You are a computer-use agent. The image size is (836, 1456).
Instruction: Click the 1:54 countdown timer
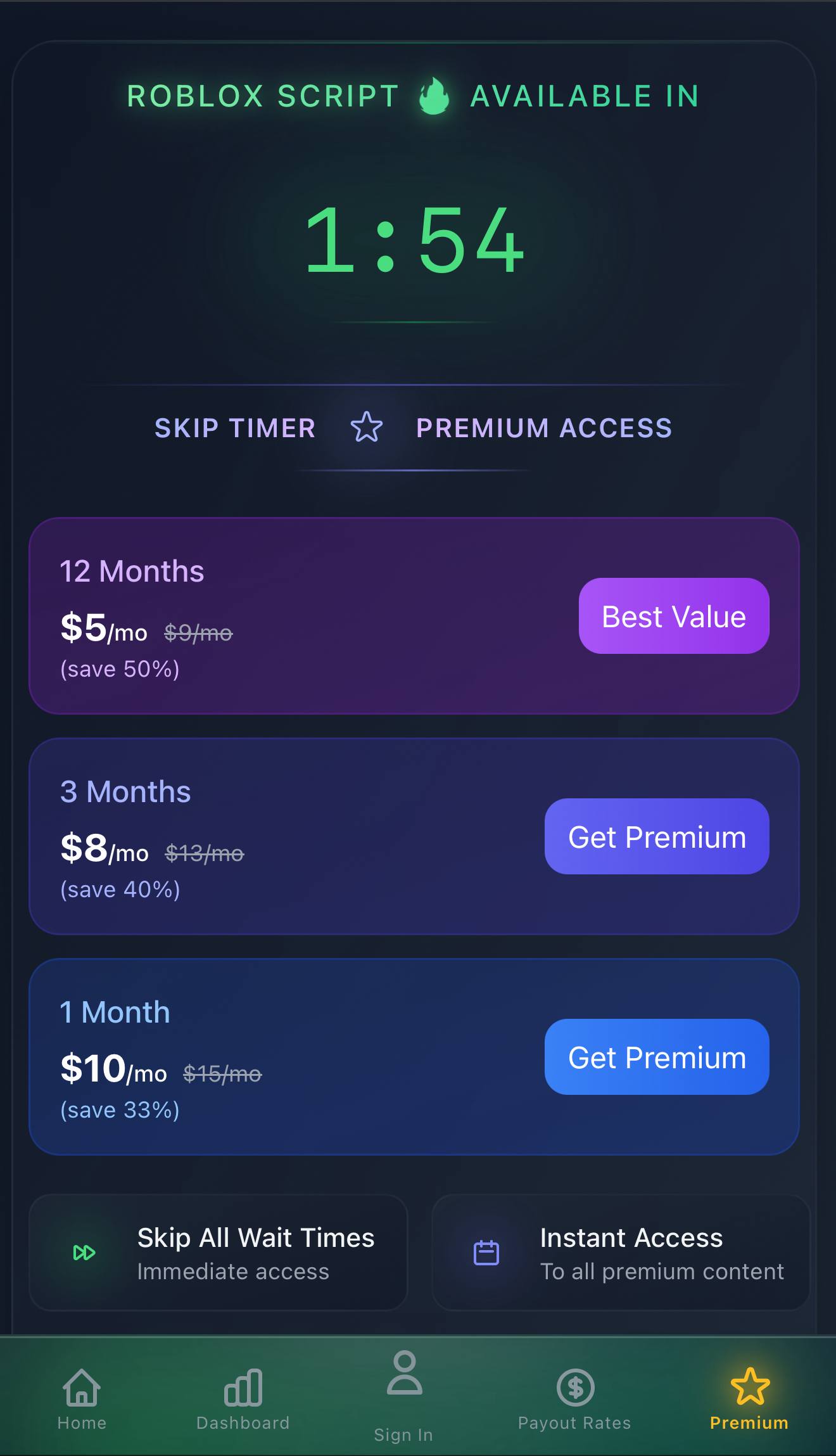click(x=415, y=240)
